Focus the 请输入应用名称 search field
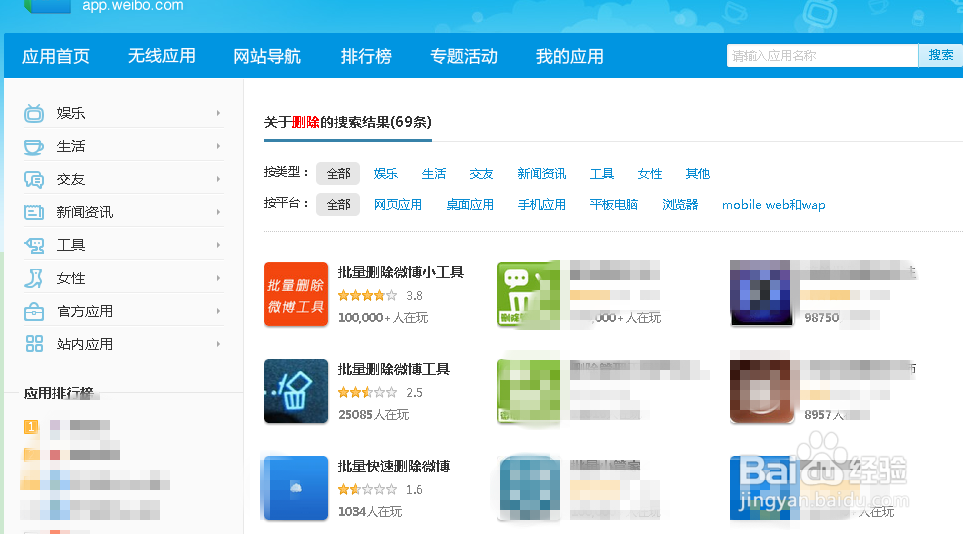This screenshot has height=534, width=963. pyautogui.click(x=822, y=55)
